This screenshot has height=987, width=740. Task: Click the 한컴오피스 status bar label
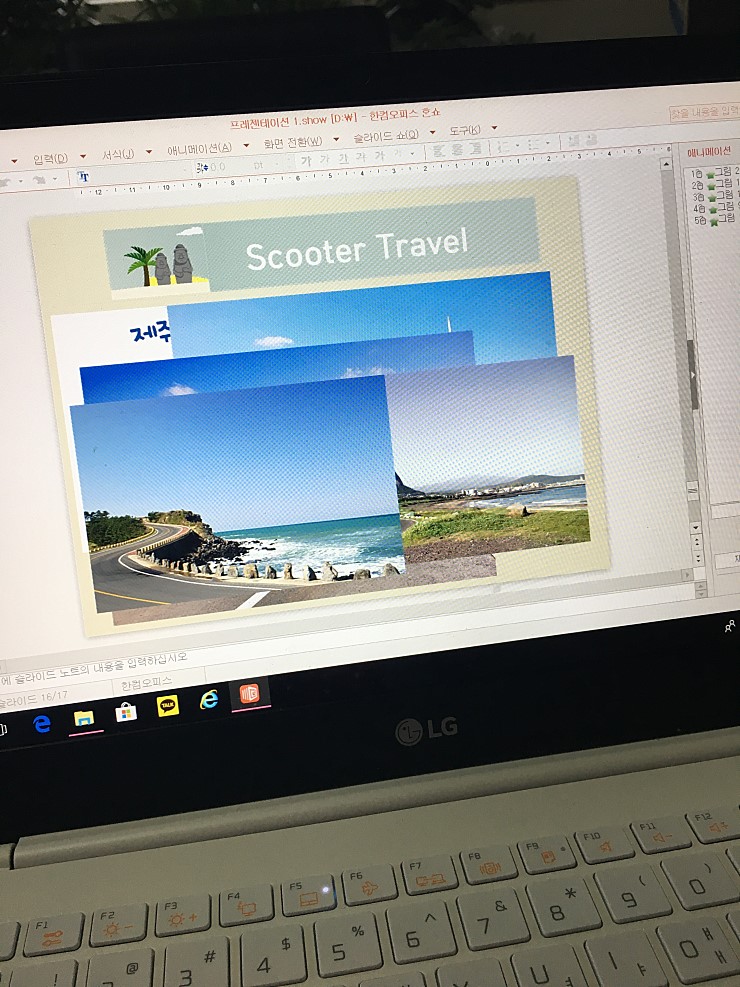tap(146, 682)
